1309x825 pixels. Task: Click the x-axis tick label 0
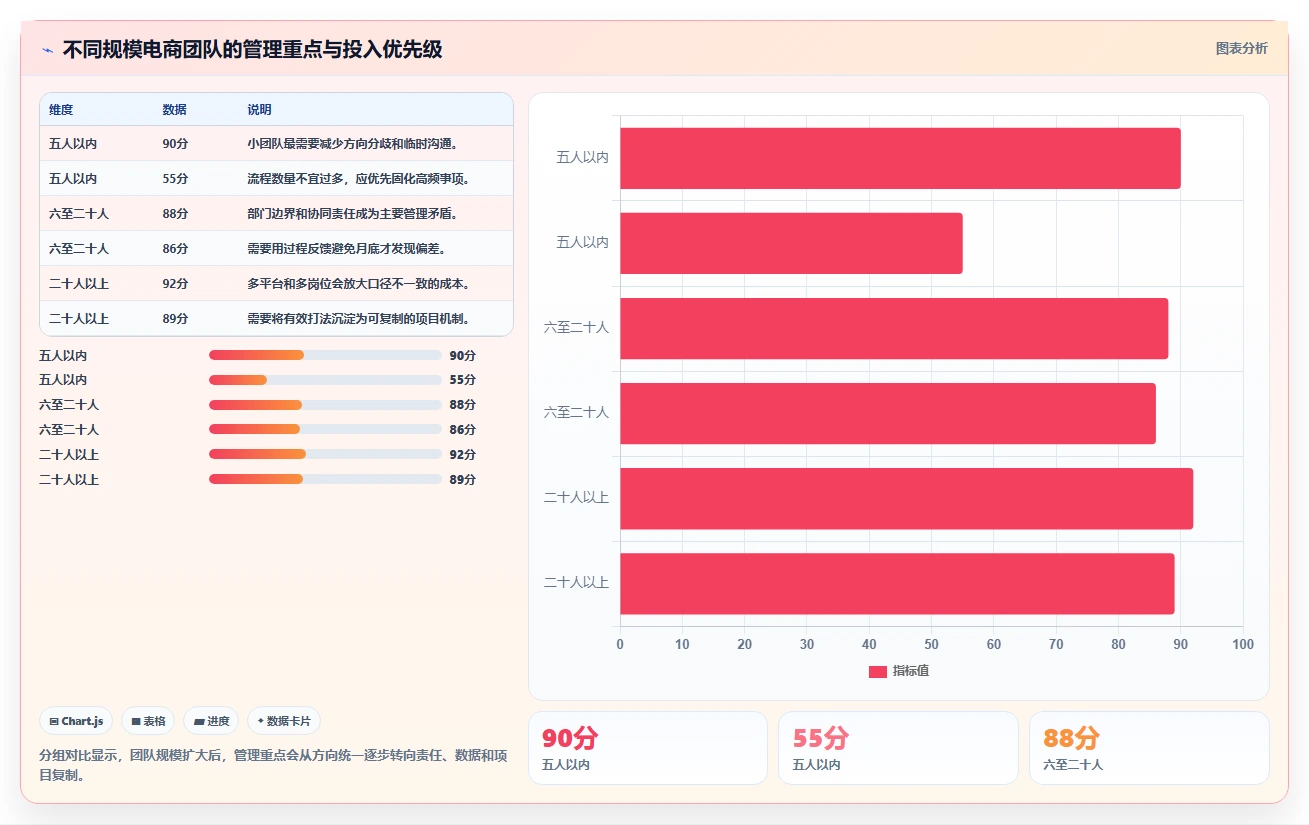pos(620,645)
